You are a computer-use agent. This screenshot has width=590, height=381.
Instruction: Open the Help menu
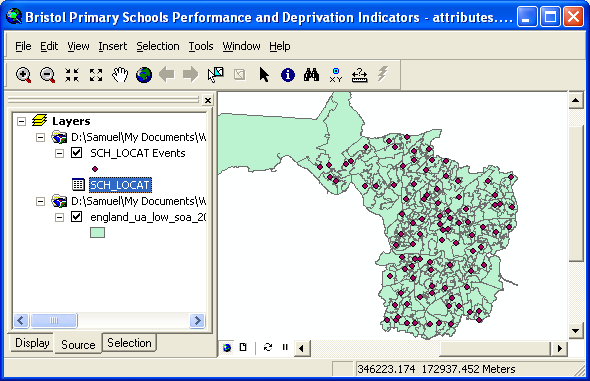[280, 46]
